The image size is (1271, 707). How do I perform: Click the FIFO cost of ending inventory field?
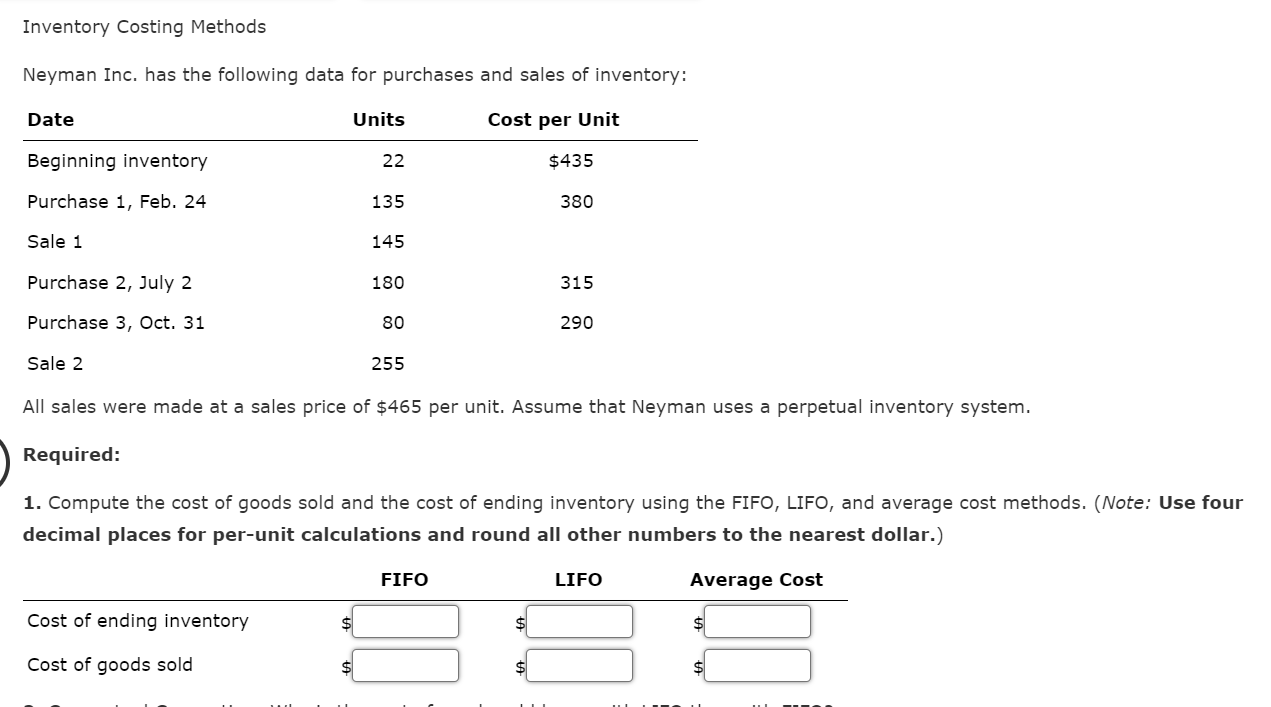tap(405, 621)
